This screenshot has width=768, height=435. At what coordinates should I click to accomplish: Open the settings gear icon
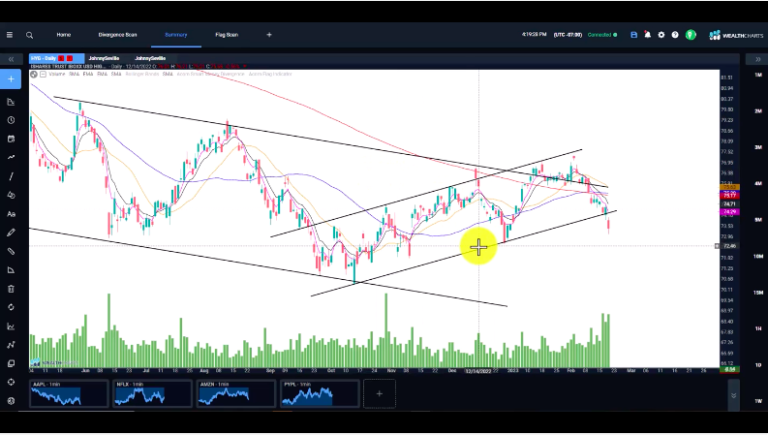(x=661, y=35)
